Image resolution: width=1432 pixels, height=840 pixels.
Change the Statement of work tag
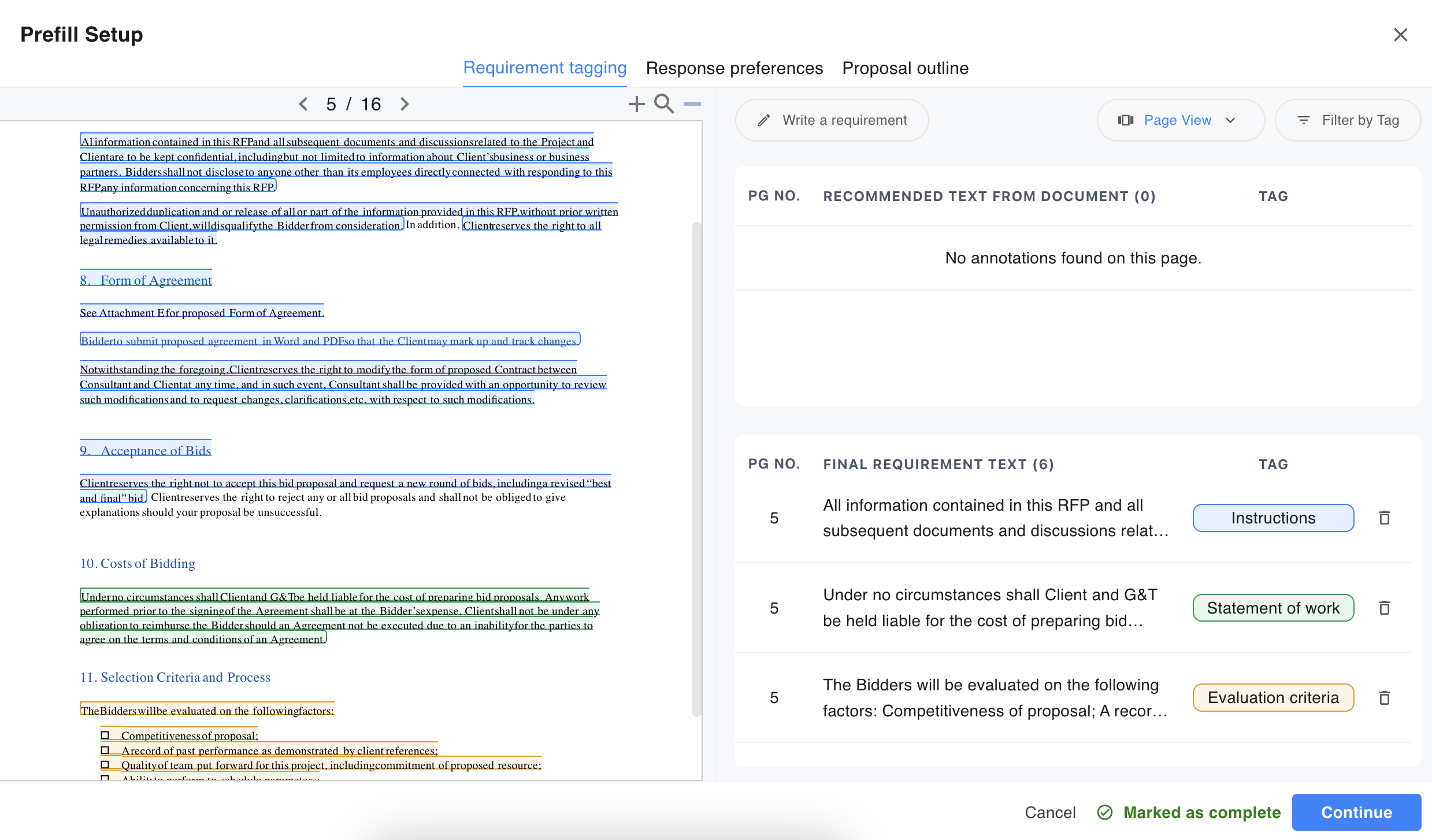click(x=1273, y=608)
